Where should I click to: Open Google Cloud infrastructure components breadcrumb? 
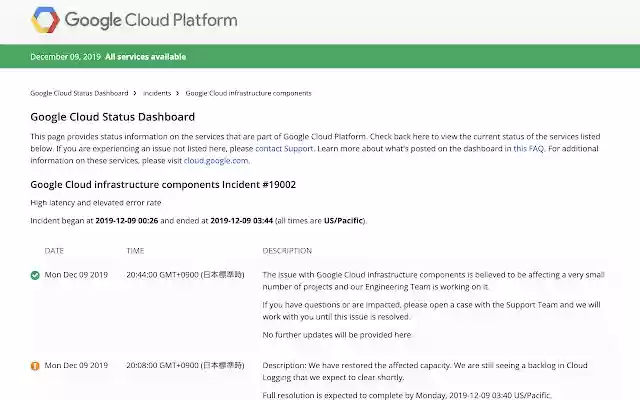248,93
